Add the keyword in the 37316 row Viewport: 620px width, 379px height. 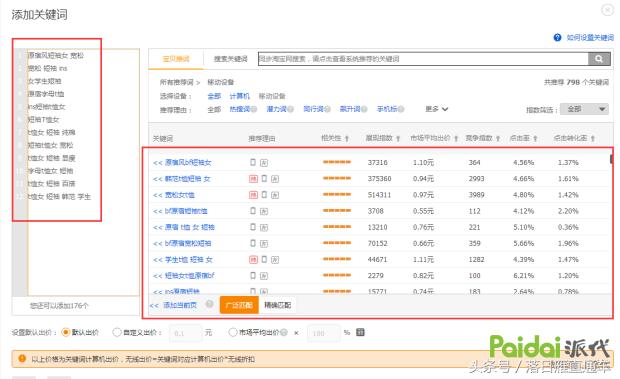click(x=182, y=162)
